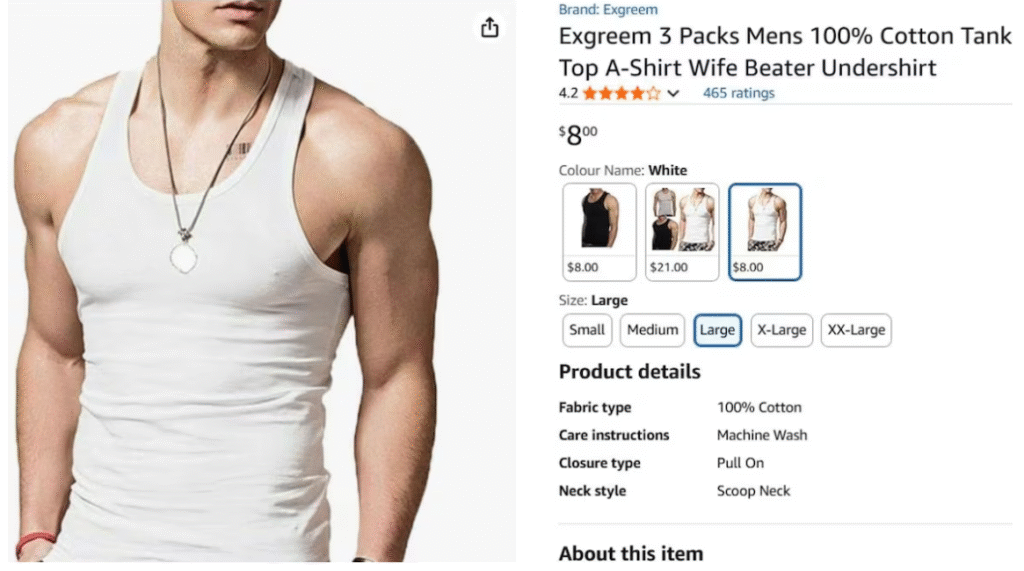Click the Colour Name: White label
Viewport: 1024px width, 571px height.
[622, 170]
